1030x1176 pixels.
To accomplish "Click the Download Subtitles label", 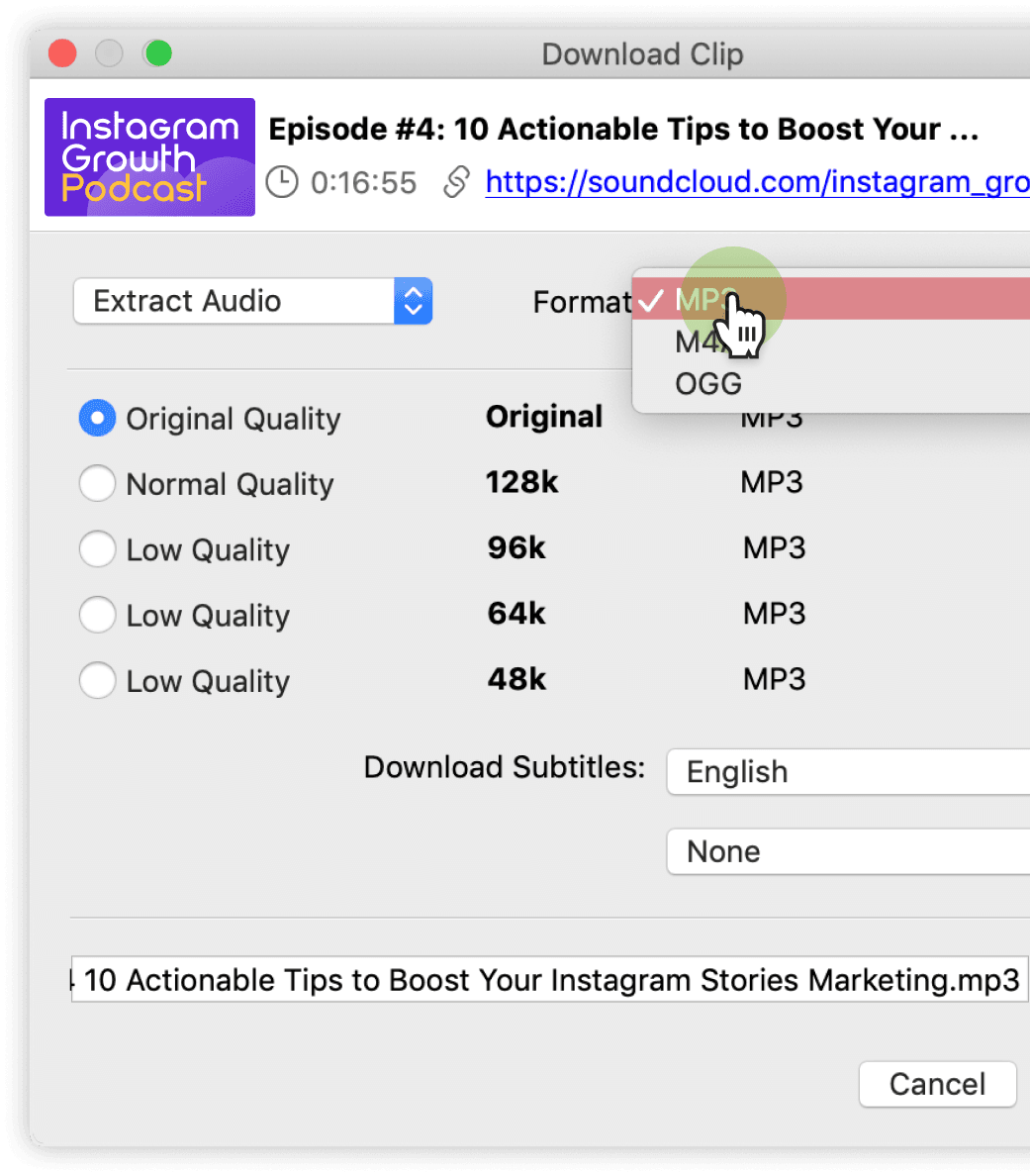I will click(x=505, y=767).
